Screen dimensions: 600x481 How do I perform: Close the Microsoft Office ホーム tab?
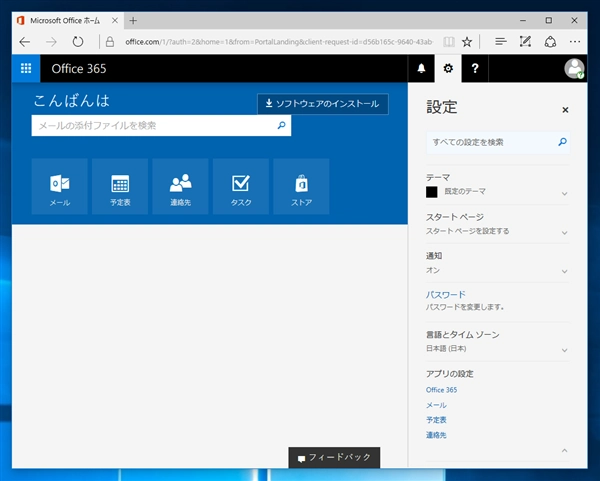coord(115,21)
